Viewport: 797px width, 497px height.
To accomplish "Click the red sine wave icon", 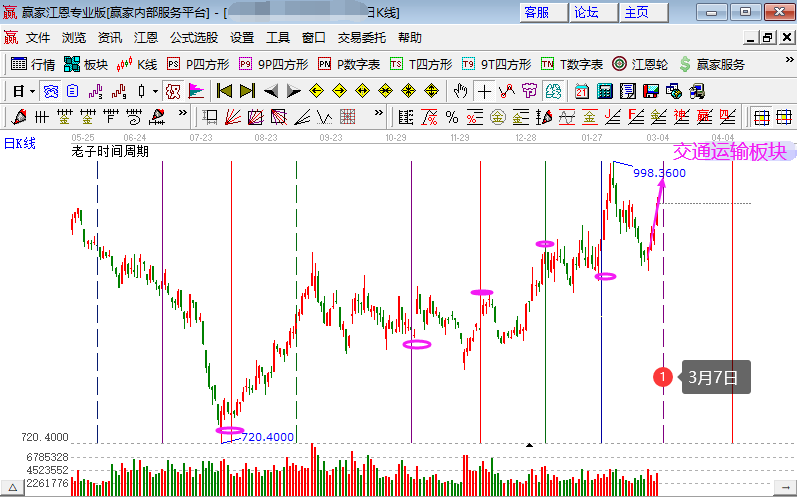I will (x=567, y=117).
